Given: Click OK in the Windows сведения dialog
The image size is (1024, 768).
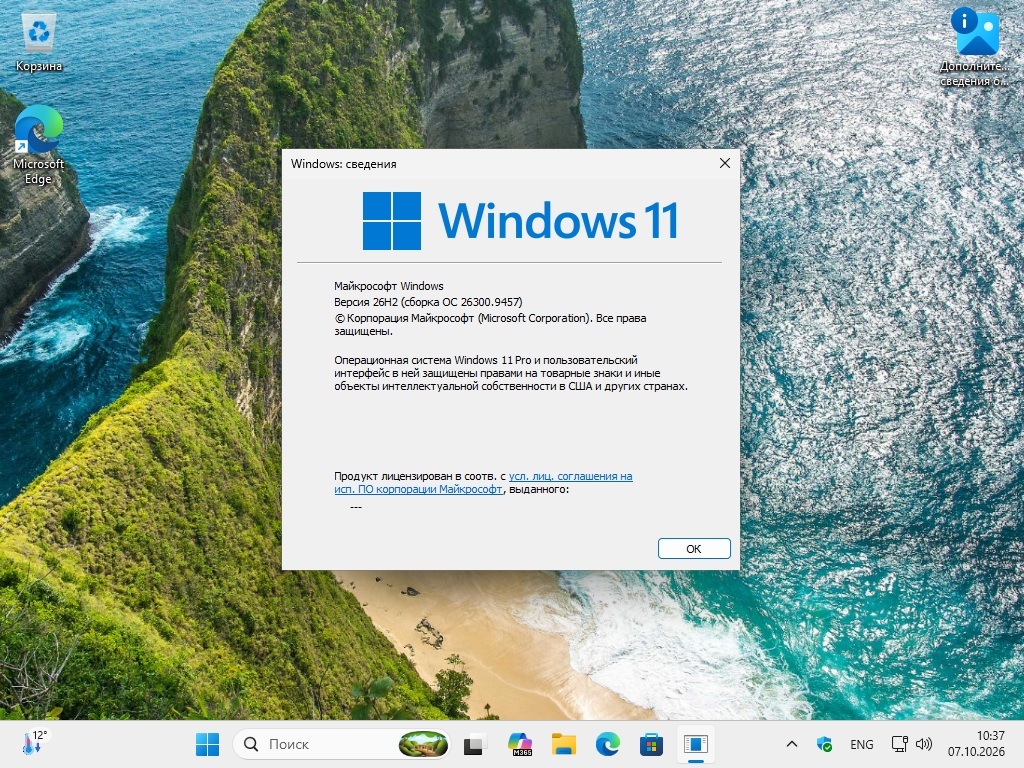Looking at the screenshot, I should pyautogui.click(x=694, y=549).
